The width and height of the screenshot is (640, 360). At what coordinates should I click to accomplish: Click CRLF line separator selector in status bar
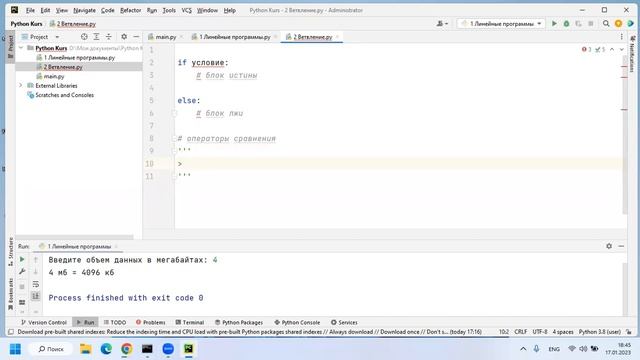(x=520, y=332)
